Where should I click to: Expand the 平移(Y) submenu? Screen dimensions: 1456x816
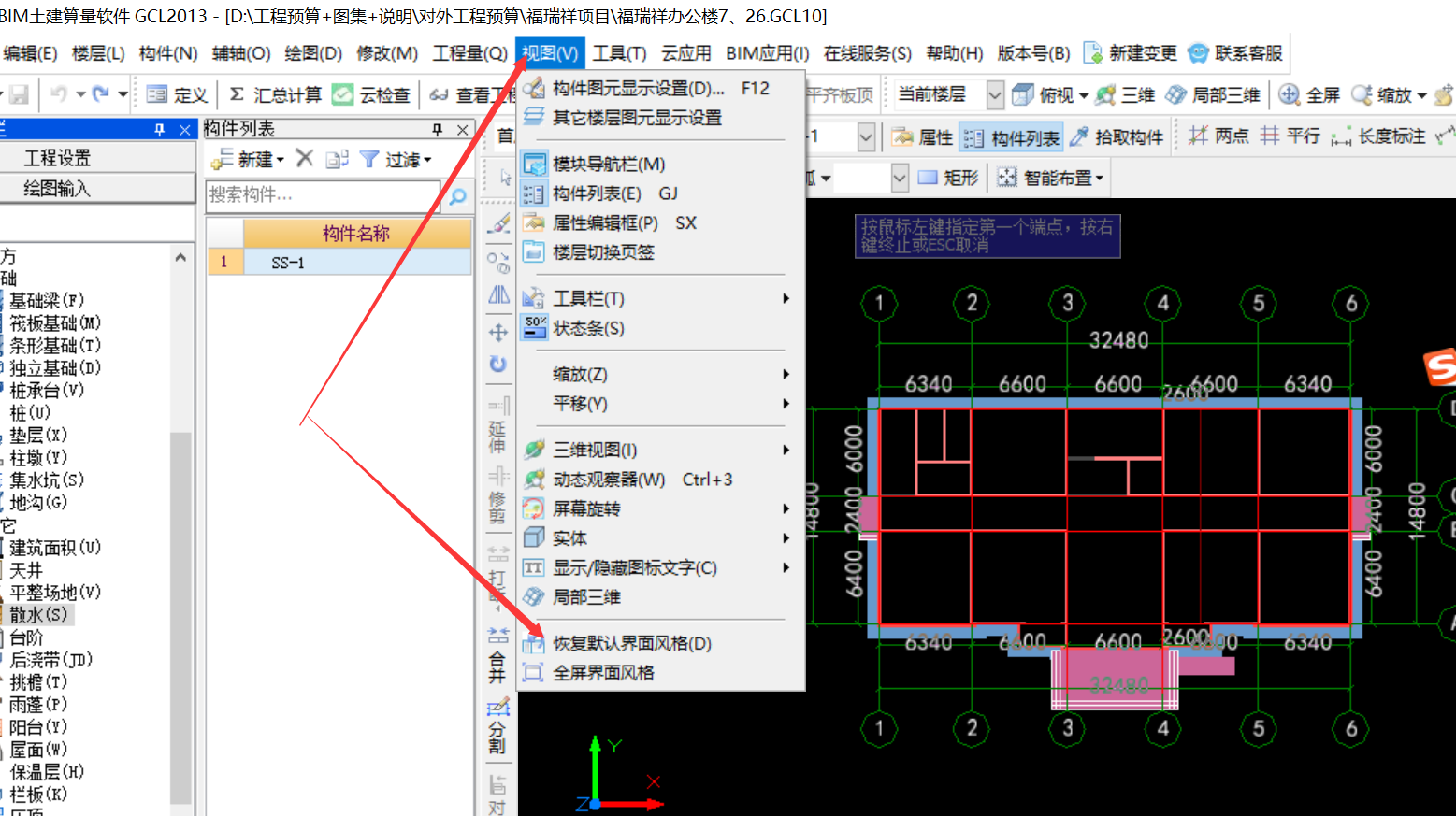(x=660, y=404)
